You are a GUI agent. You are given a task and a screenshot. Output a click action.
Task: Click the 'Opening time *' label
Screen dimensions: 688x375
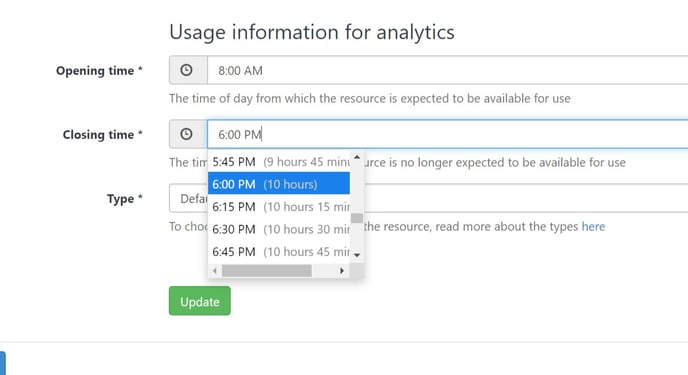[99, 71]
